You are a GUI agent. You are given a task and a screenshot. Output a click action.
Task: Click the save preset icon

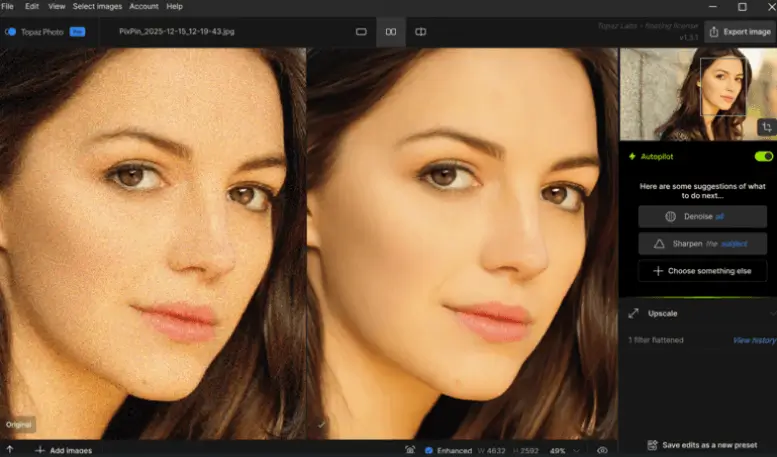pyautogui.click(x=653, y=445)
